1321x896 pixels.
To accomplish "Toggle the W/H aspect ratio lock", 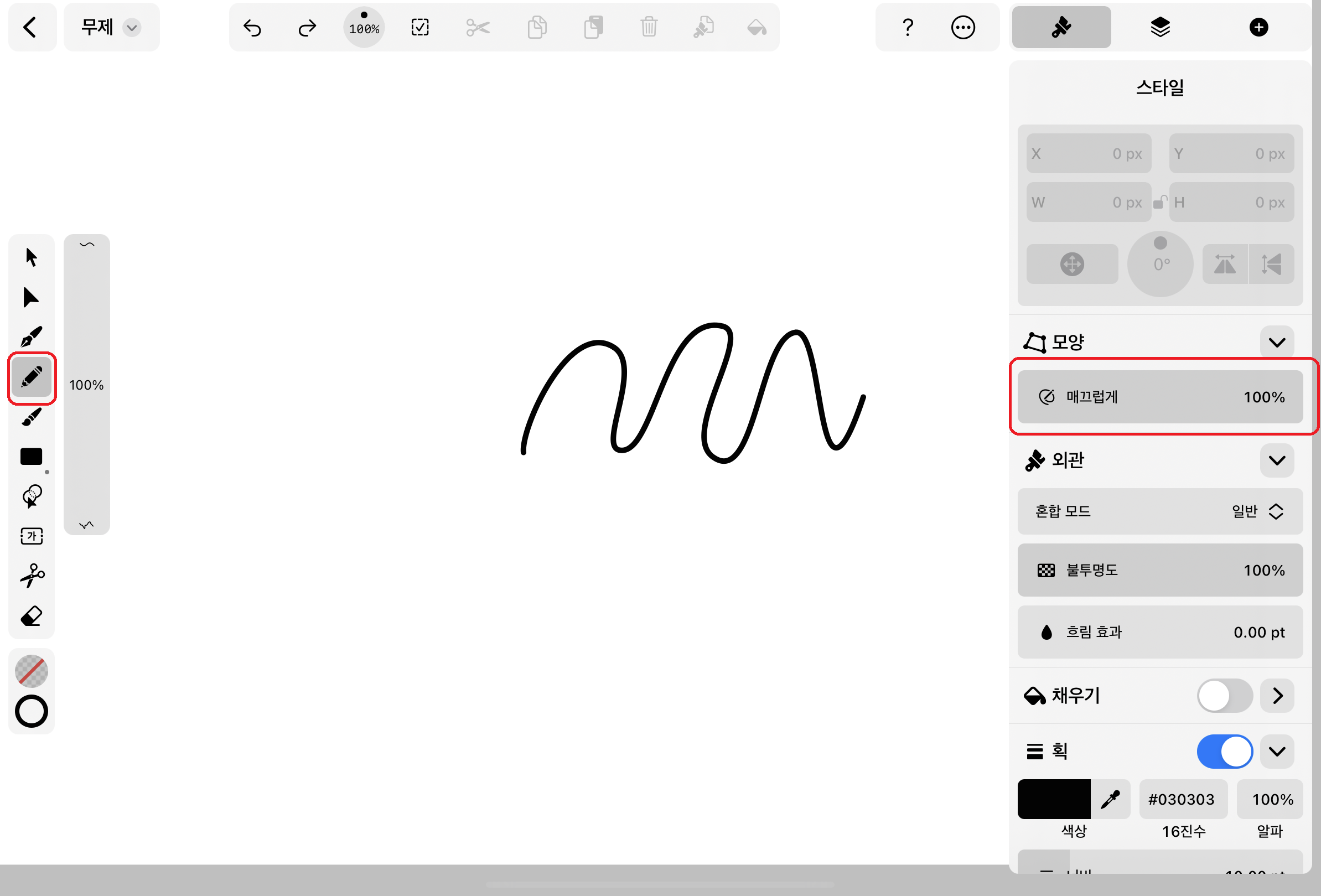I will 1159,203.
